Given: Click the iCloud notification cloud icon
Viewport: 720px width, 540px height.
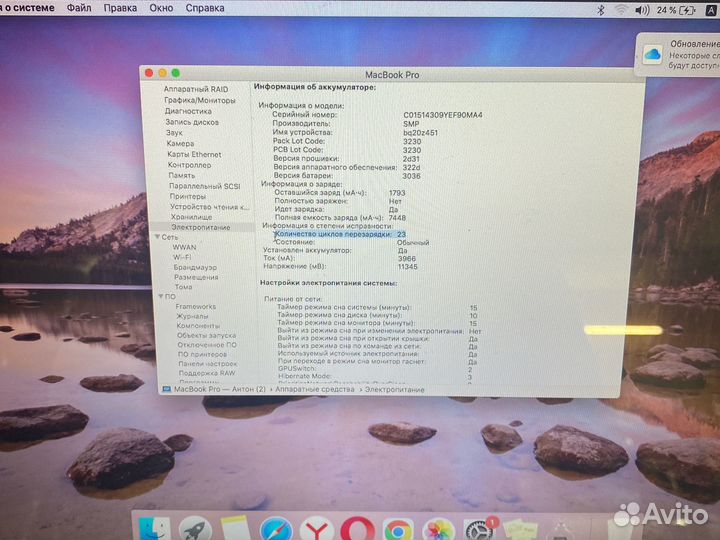Looking at the screenshot, I should (652, 55).
